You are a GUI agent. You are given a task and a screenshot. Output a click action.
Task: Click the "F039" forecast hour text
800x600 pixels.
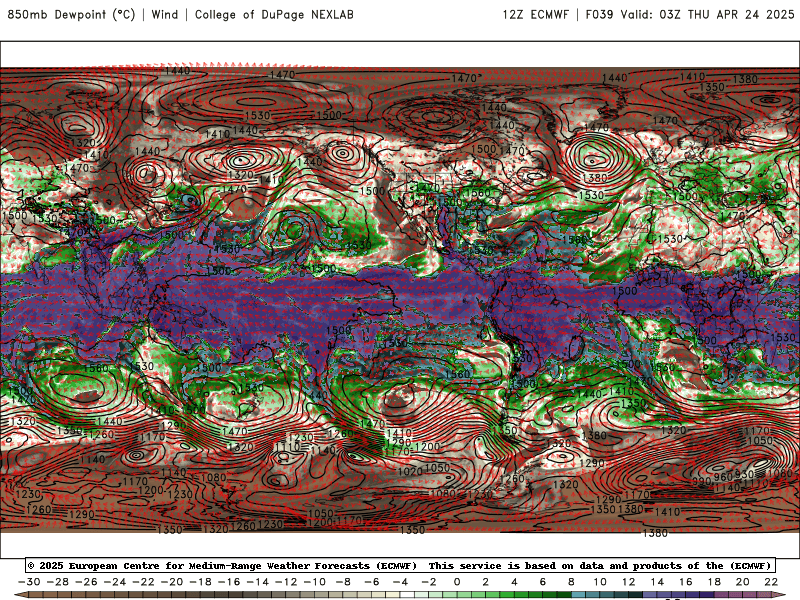tap(599, 15)
